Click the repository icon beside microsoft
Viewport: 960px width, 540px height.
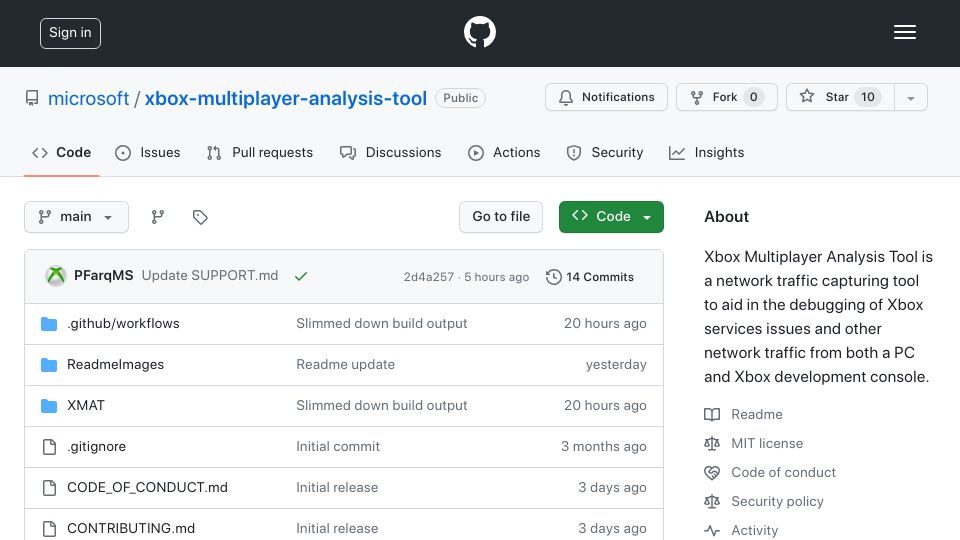[32, 98]
